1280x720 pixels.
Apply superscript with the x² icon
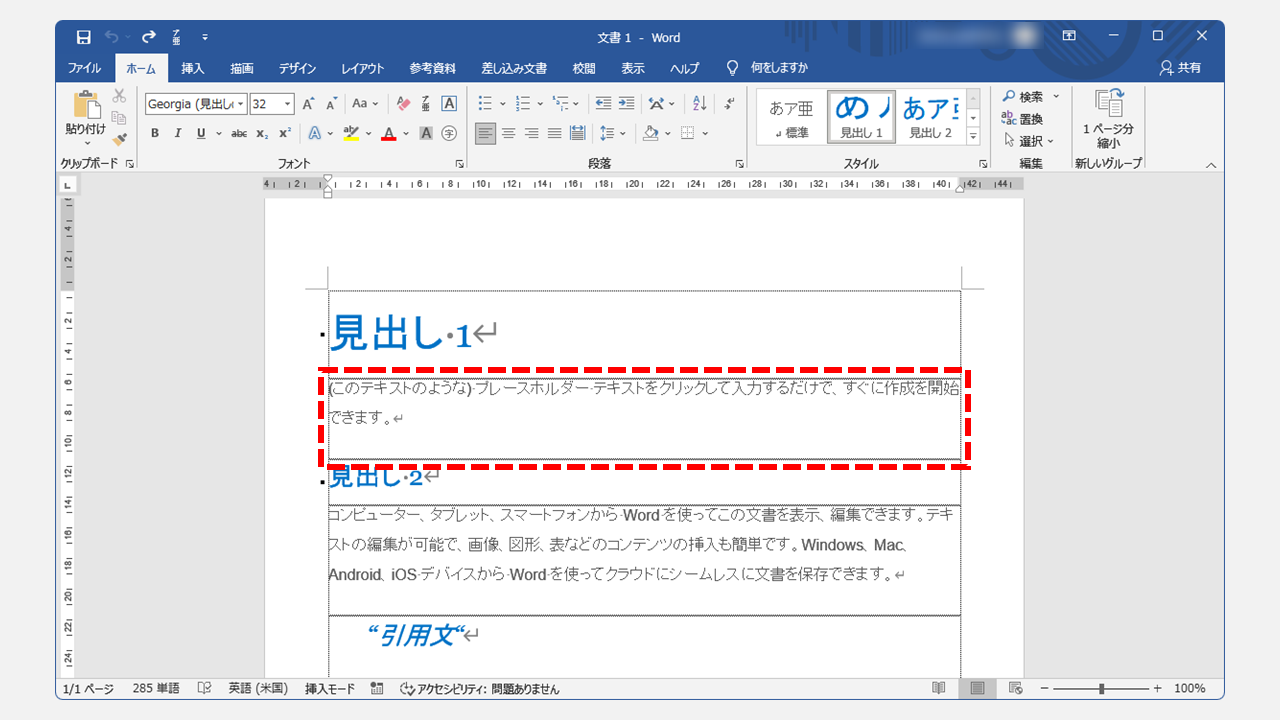click(x=285, y=133)
